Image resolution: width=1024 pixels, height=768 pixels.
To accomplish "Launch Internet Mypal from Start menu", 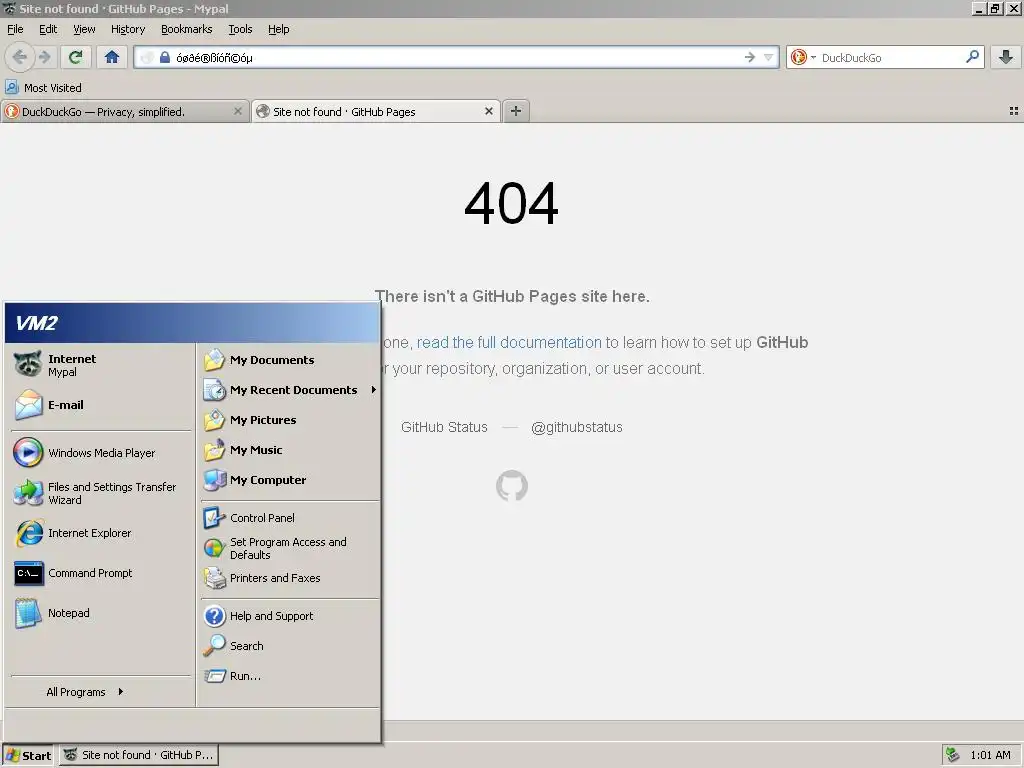I will (101, 365).
